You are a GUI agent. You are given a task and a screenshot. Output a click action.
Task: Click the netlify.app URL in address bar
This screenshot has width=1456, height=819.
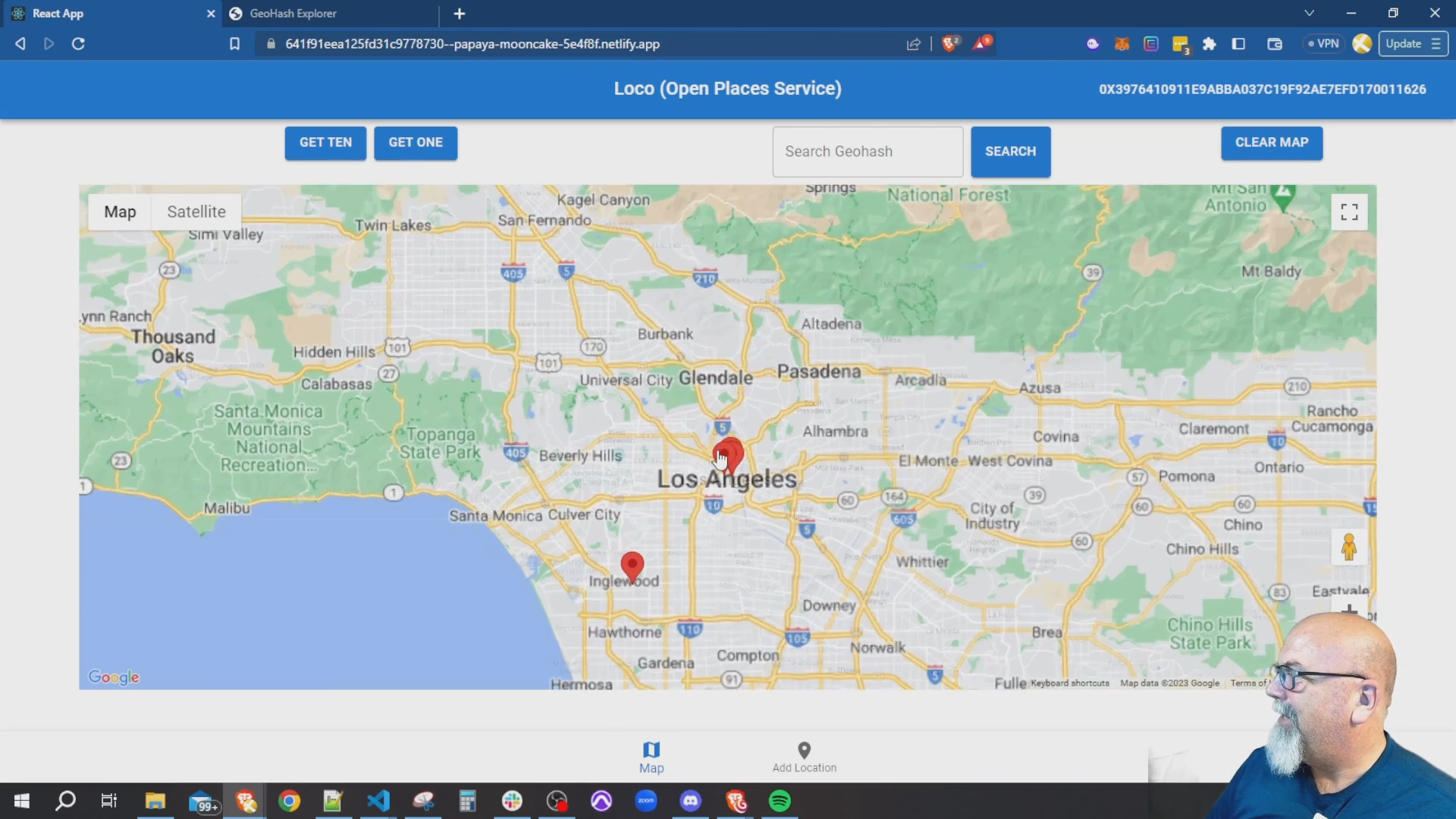(472, 44)
